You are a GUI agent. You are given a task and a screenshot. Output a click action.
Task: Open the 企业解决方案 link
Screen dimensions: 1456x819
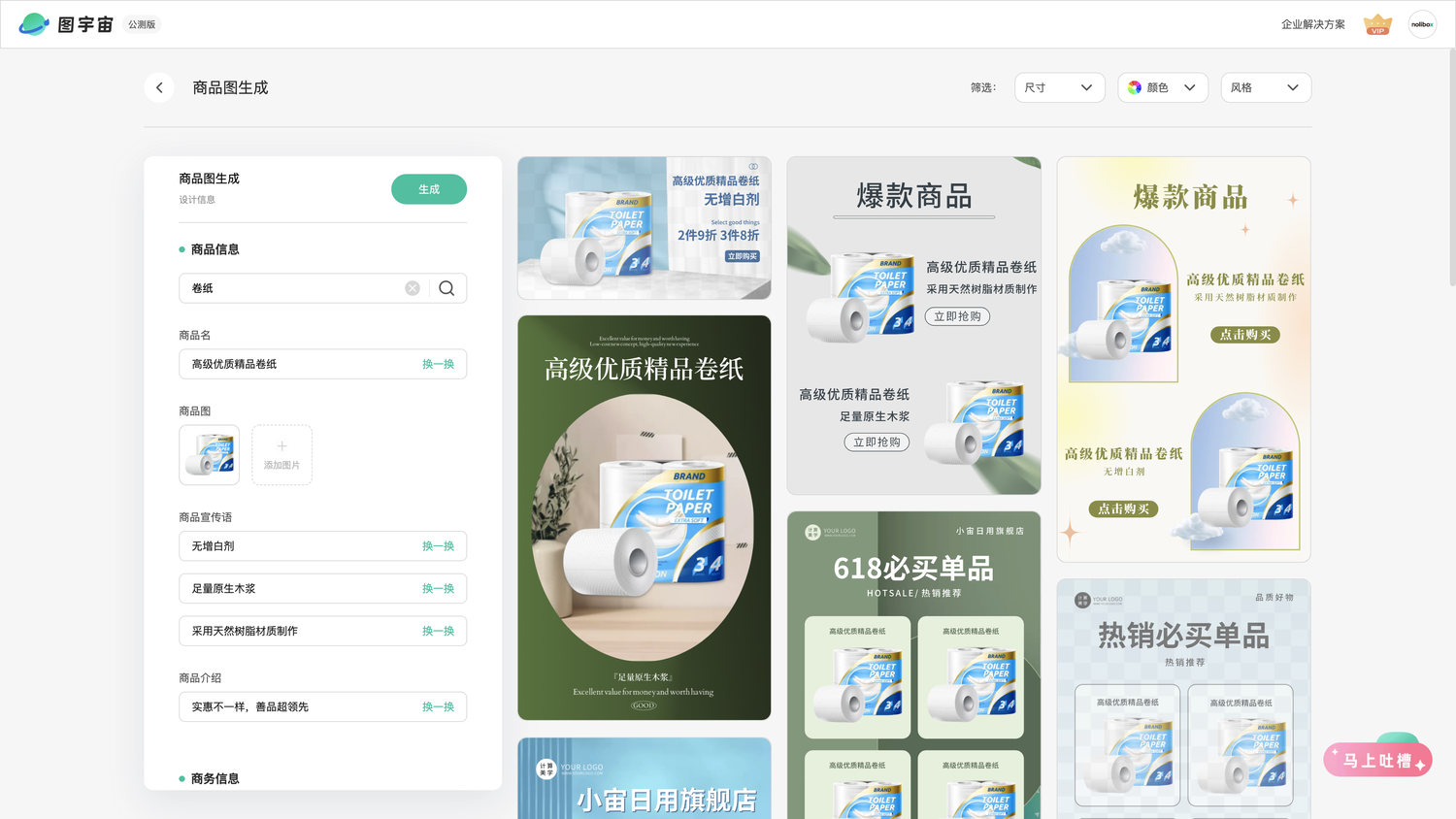tap(1312, 24)
